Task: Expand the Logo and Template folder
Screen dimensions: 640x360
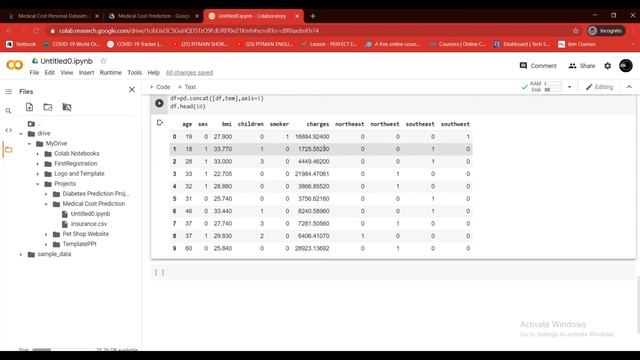Action: pos(38,174)
